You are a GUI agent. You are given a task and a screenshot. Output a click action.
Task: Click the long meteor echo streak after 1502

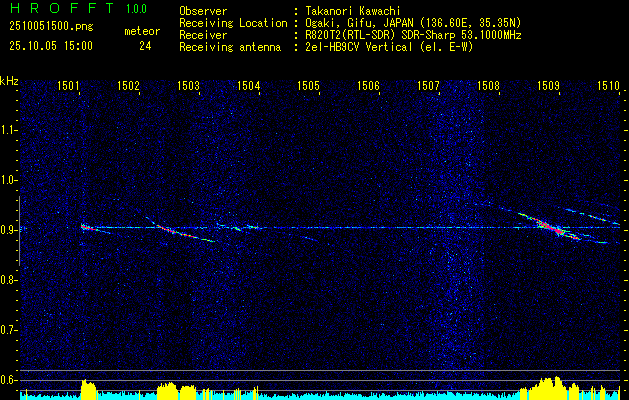[x=181, y=229]
